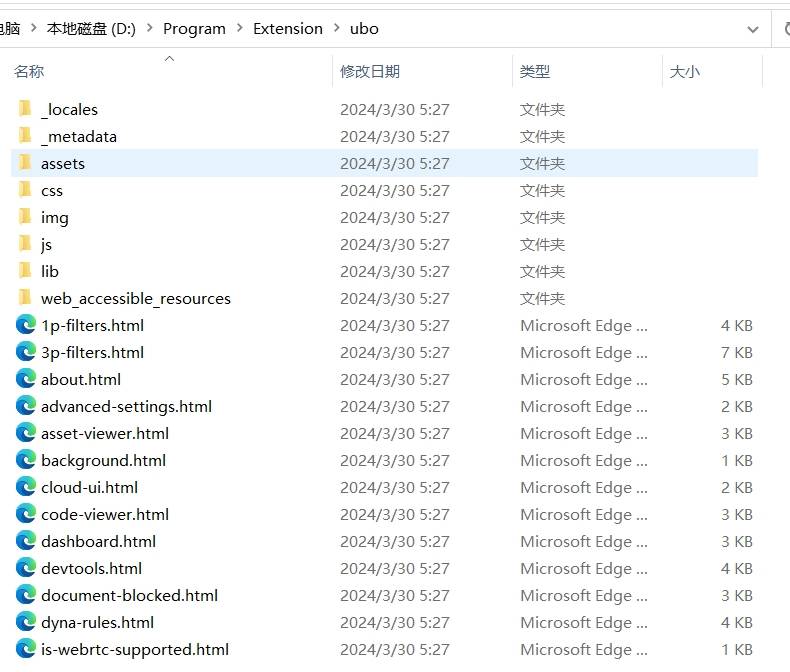
Task: Click the chevron after Program in breadcrumb
Action: [x=240, y=29]
